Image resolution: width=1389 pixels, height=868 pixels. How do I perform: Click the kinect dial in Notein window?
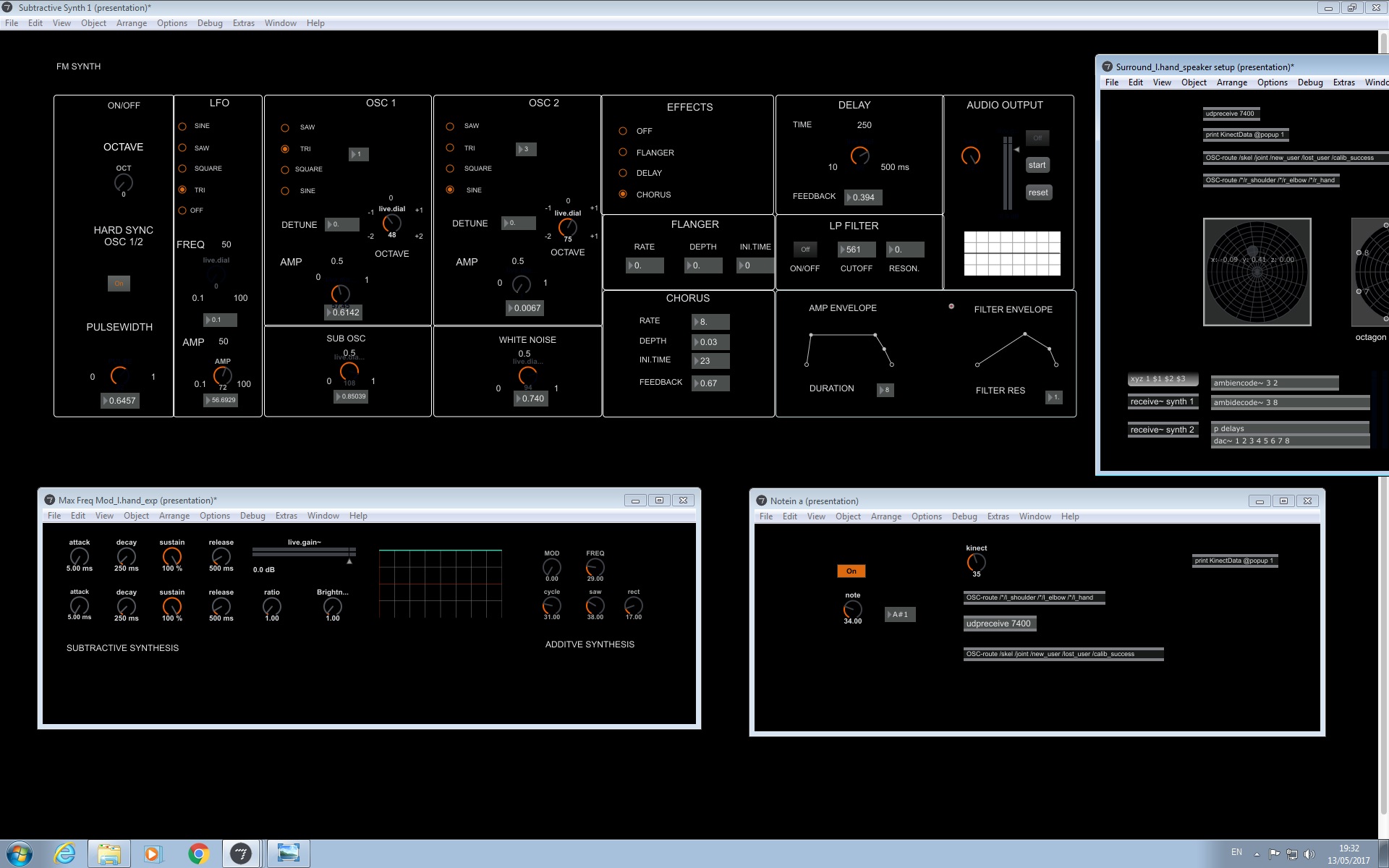point(976,562)
